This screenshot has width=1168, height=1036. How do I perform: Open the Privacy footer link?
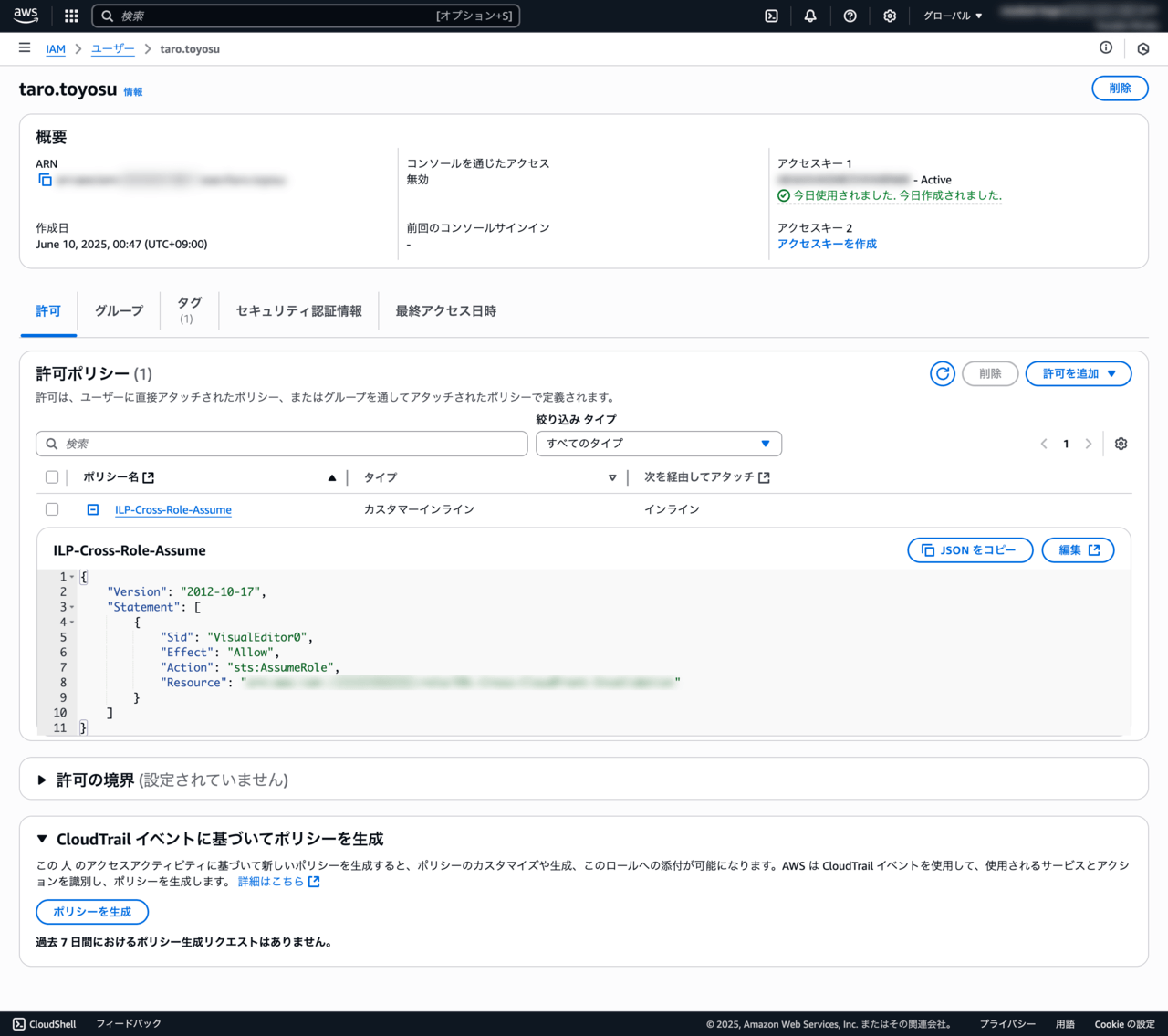[1007, 1024]
